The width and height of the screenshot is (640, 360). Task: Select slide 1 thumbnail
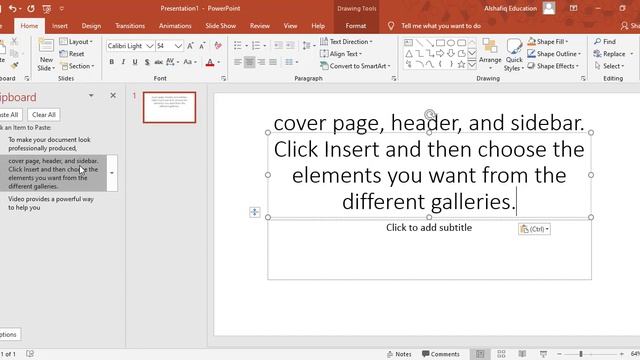pos(169,107)
